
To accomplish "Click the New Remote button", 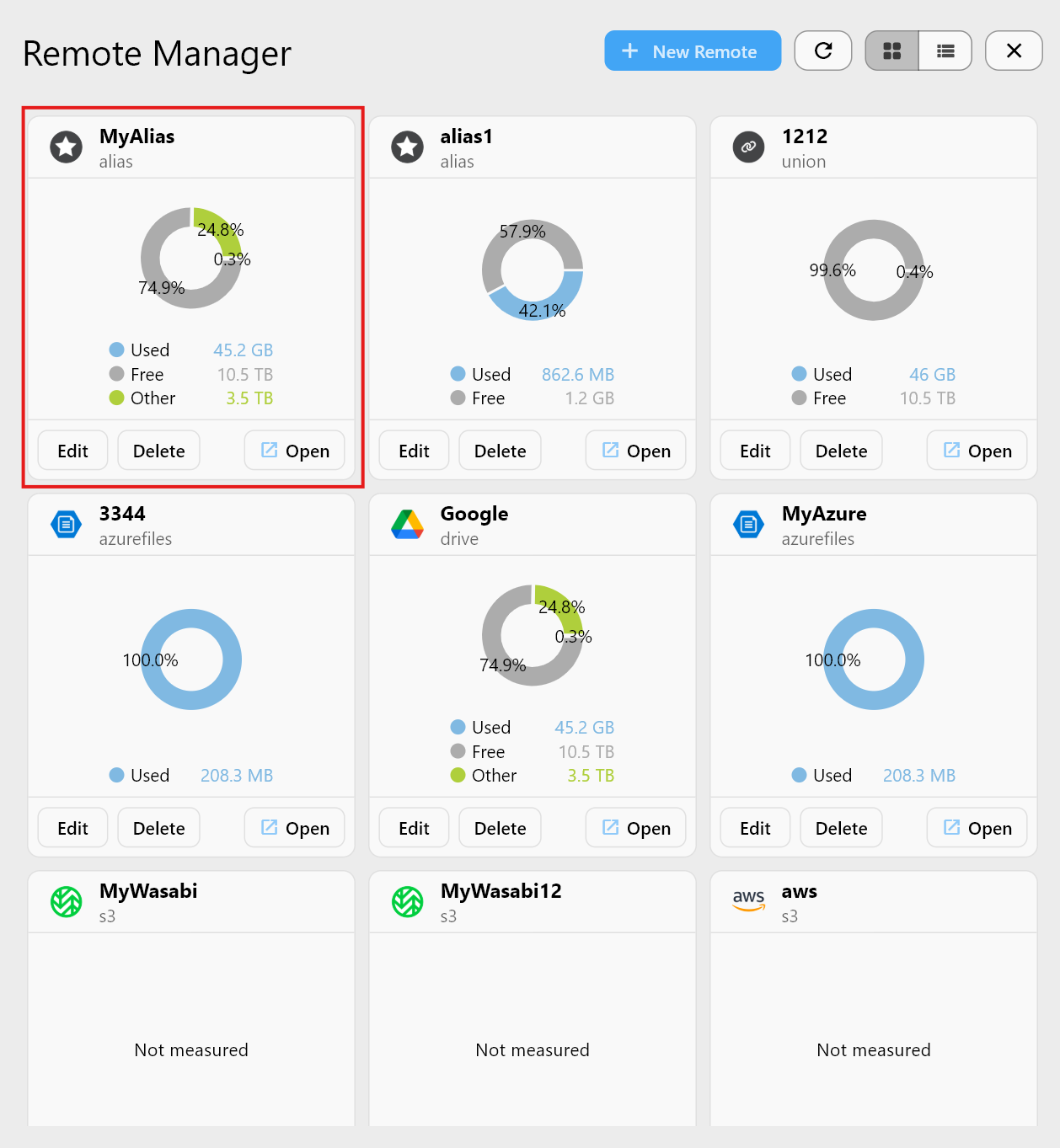I will [x=692, y=51].
